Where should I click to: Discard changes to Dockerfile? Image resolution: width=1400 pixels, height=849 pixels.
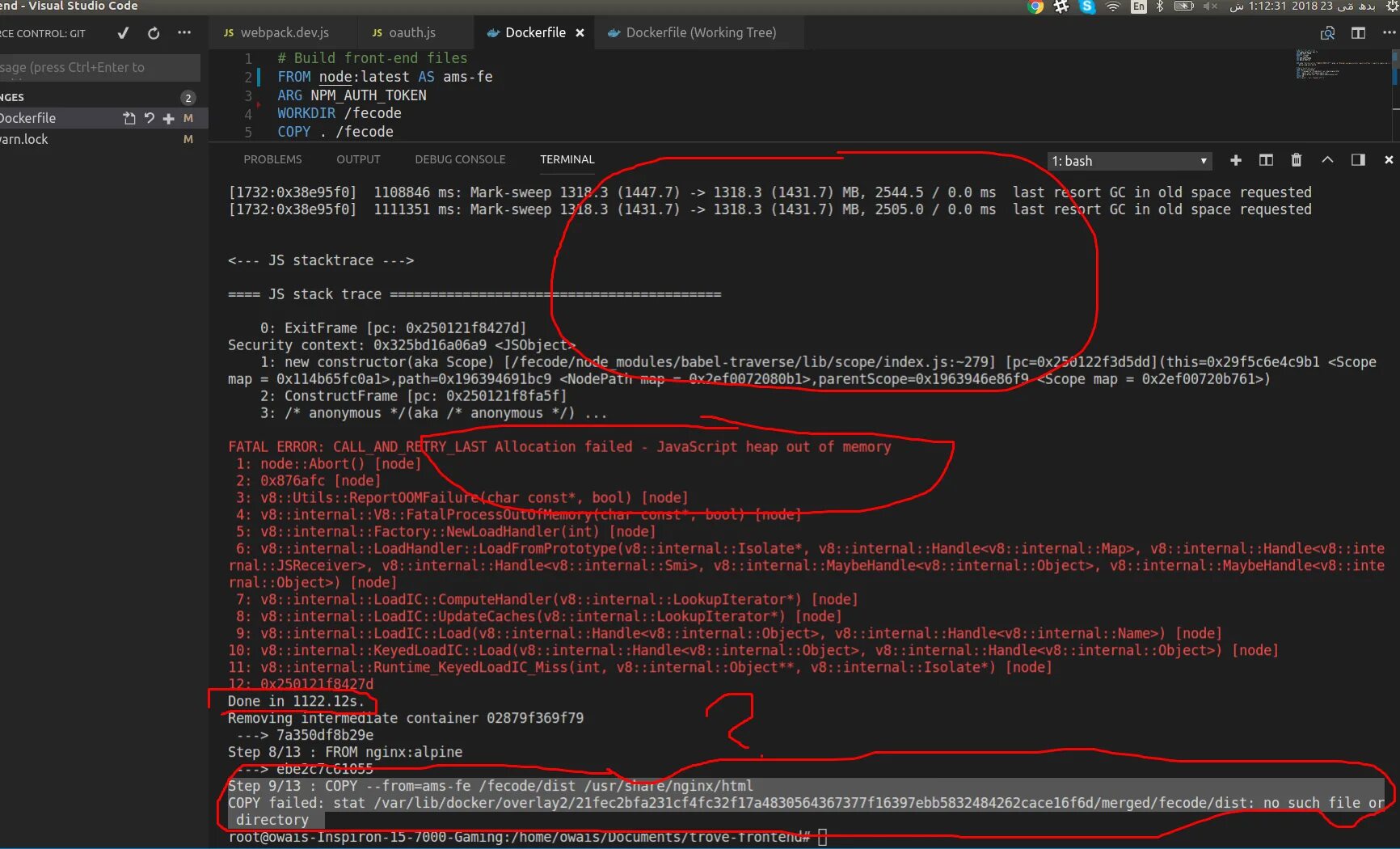(x=150, y=118)
